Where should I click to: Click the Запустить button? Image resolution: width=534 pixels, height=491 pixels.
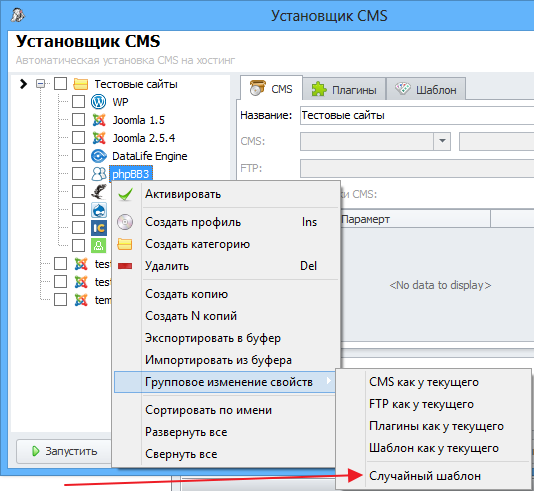[x=64, y=451]
